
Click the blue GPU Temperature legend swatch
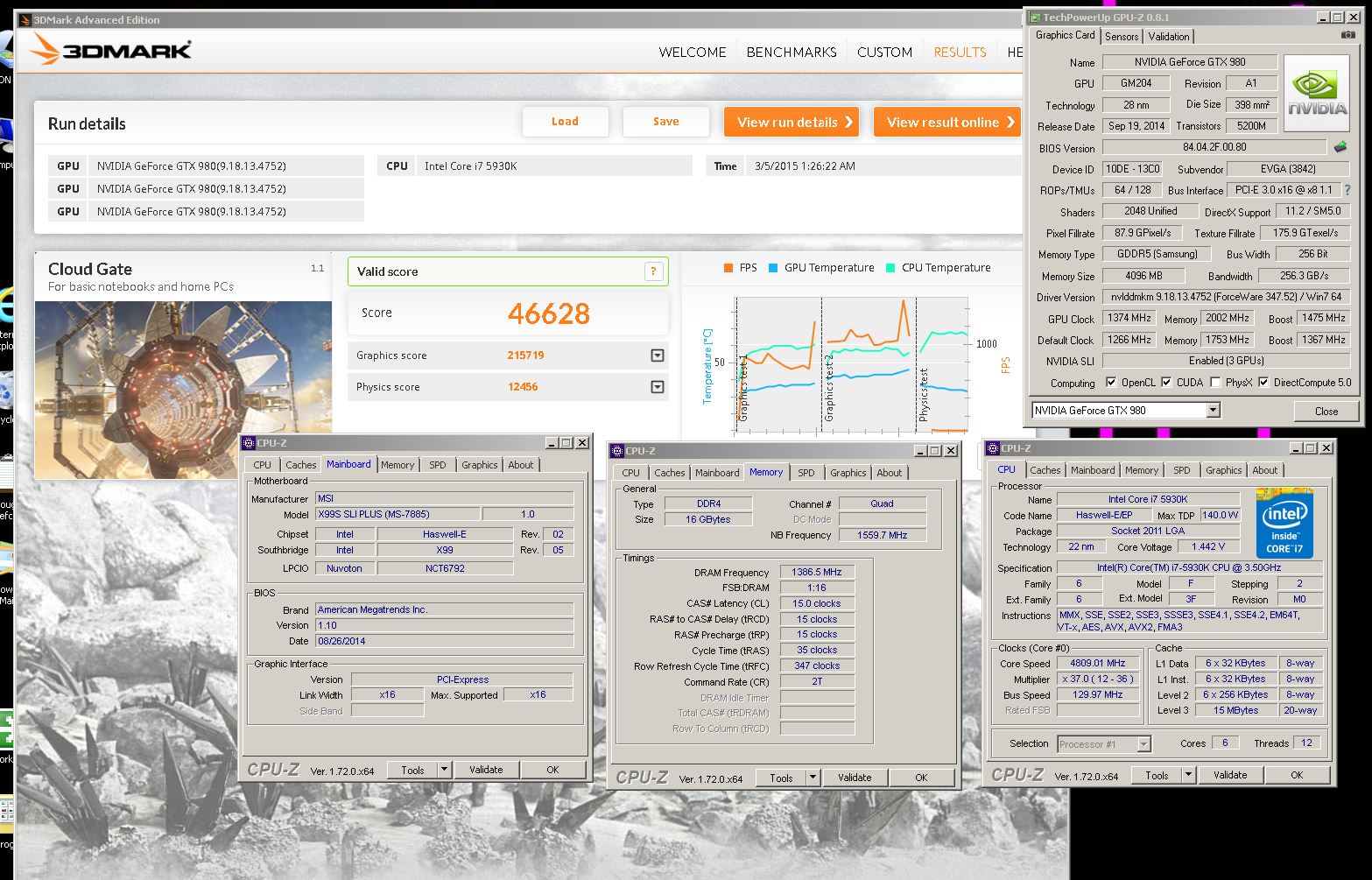coord(773,268)
